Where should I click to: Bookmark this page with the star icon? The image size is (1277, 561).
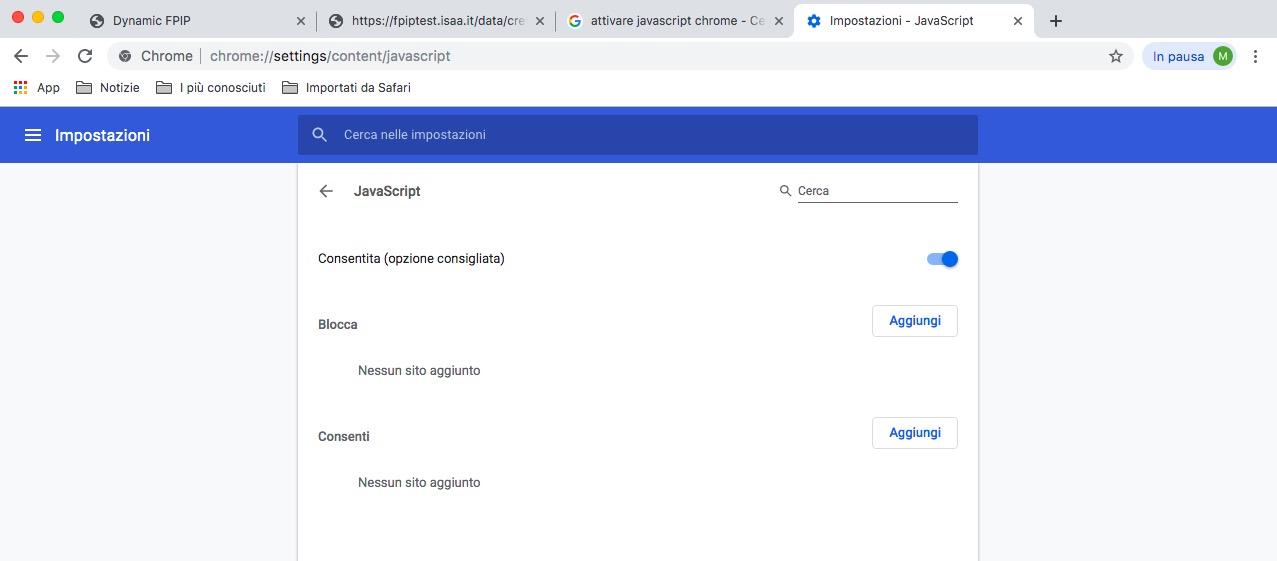[1116, 56]
